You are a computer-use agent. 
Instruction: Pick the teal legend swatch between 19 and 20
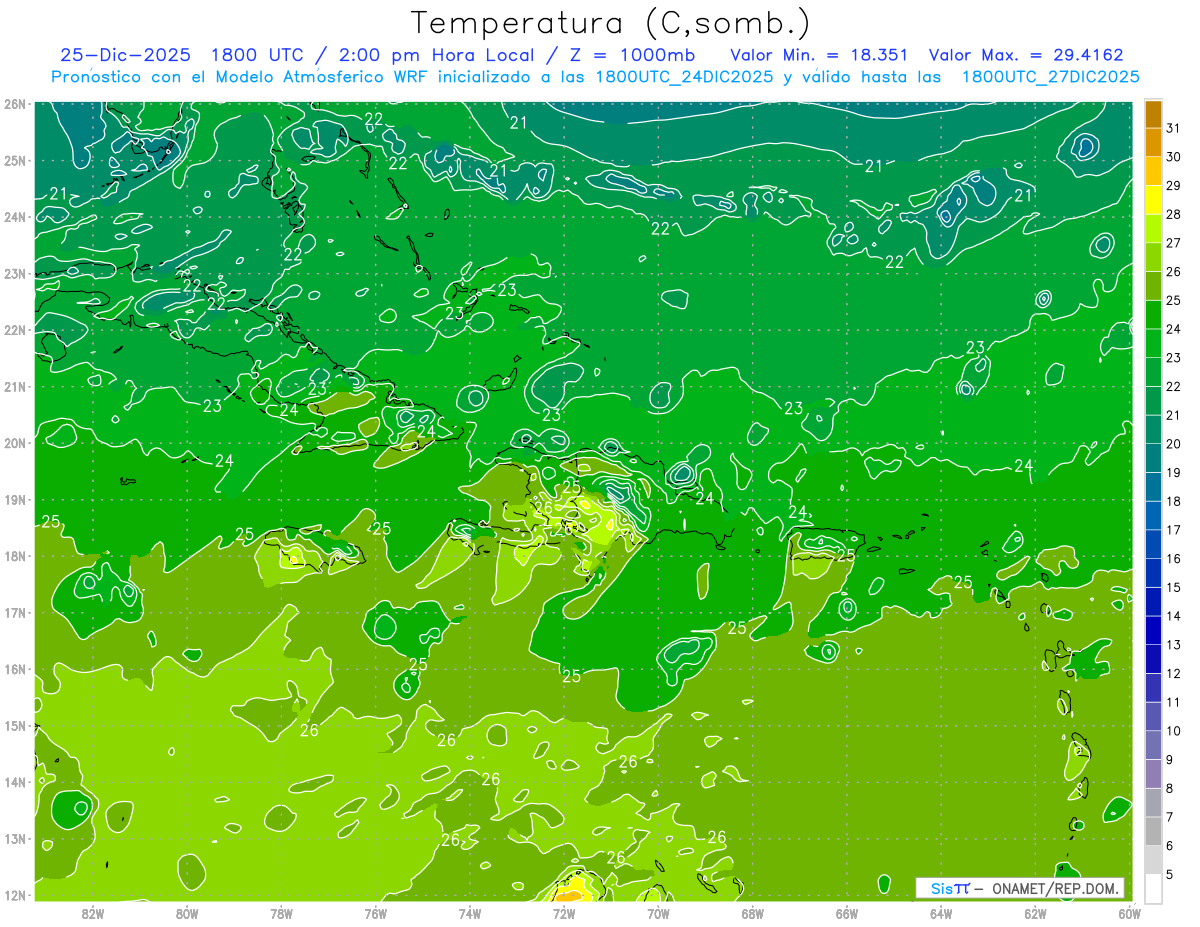point(1153,458)
